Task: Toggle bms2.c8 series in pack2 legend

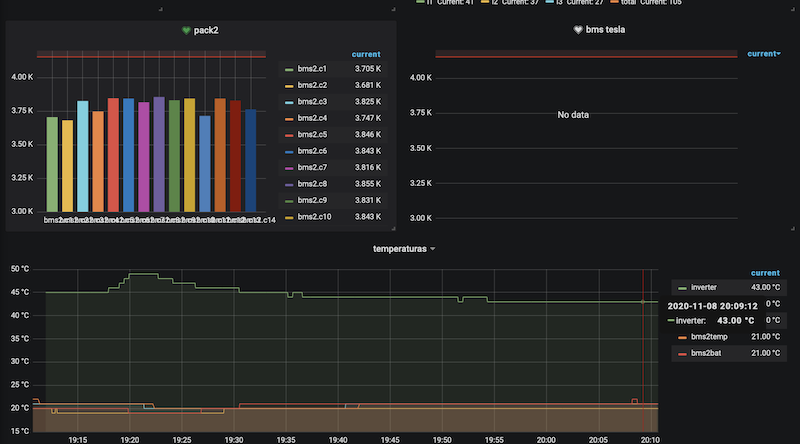Action: 312,184
